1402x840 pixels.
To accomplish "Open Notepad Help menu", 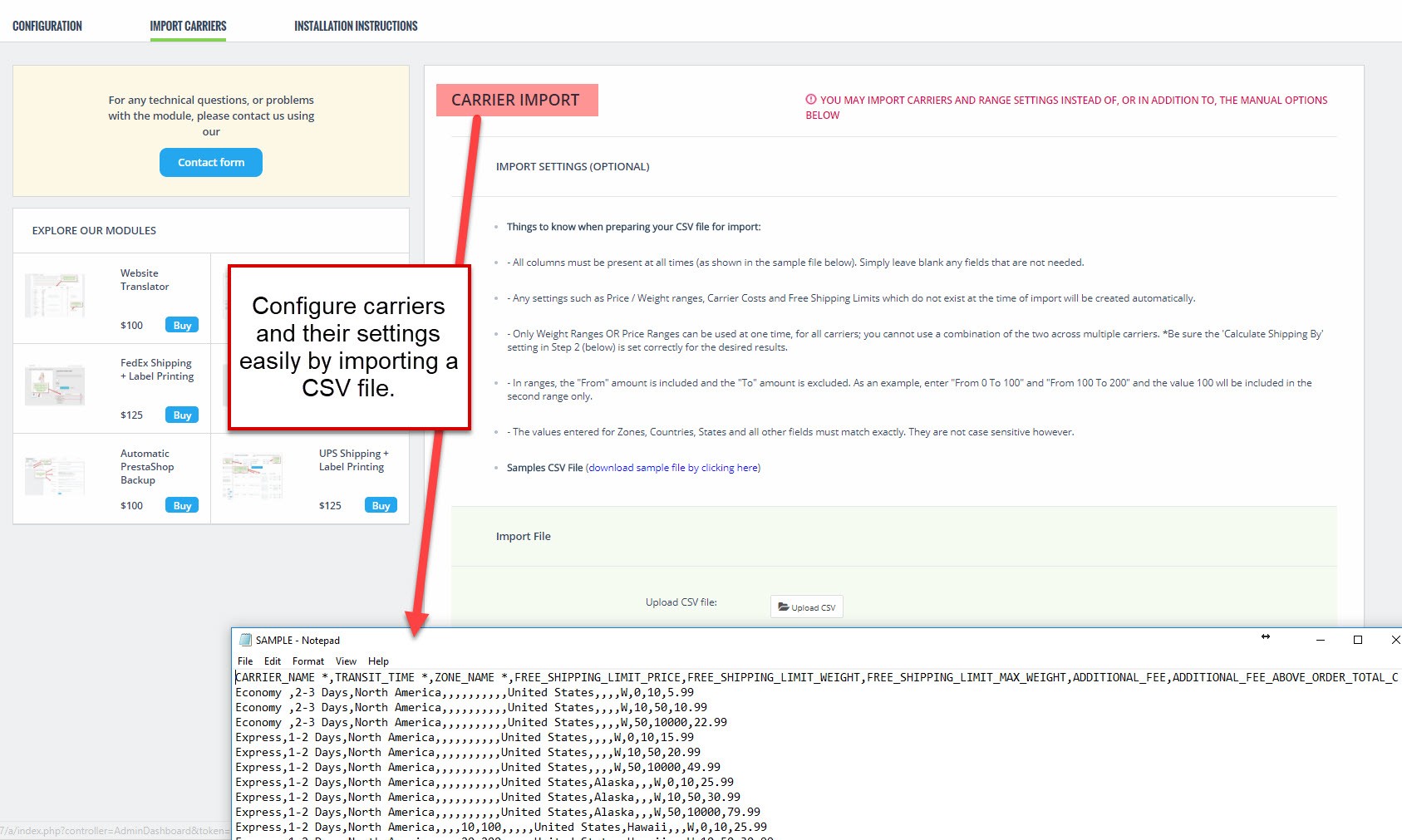I will 378,661.
